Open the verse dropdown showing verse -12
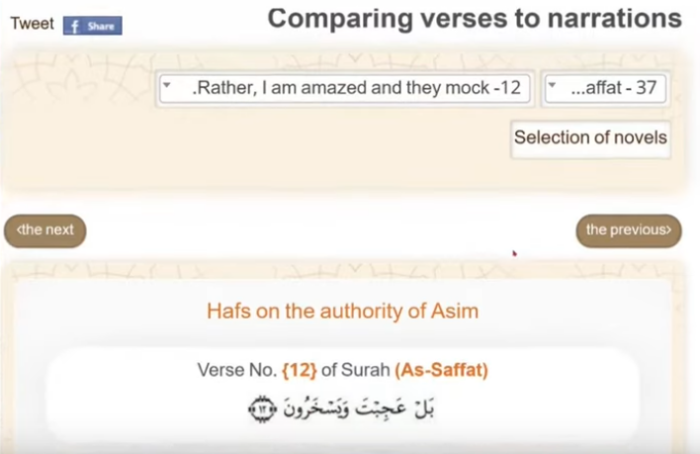 345,88
